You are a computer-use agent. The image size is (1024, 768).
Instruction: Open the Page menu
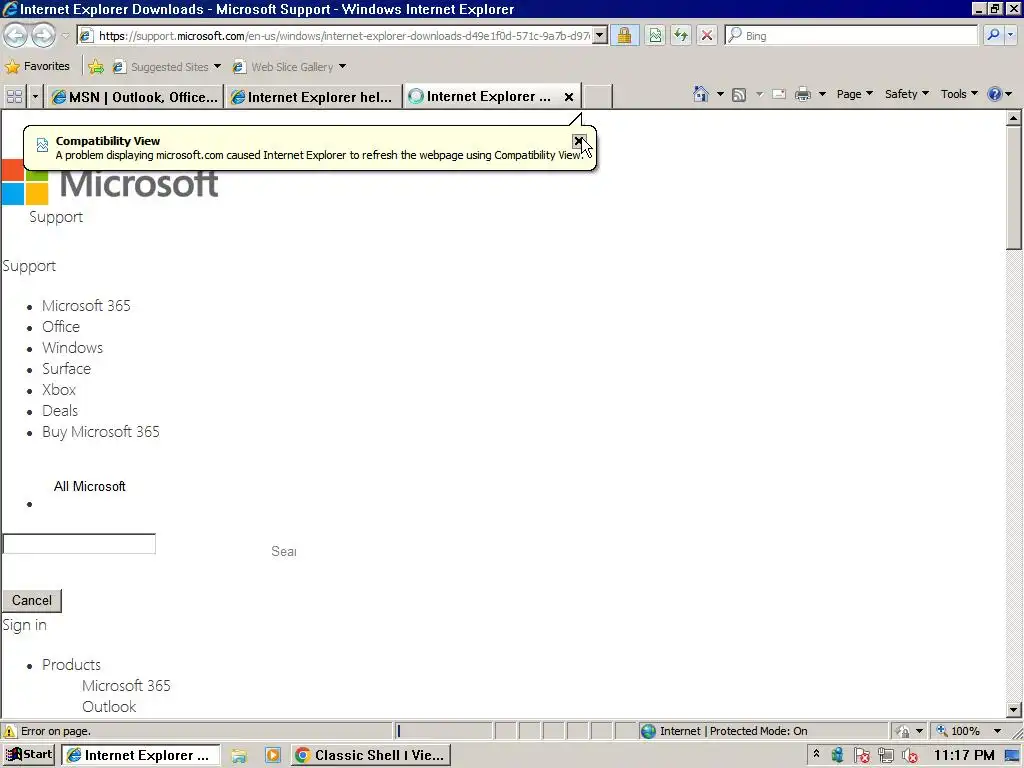tap(854, 94)
